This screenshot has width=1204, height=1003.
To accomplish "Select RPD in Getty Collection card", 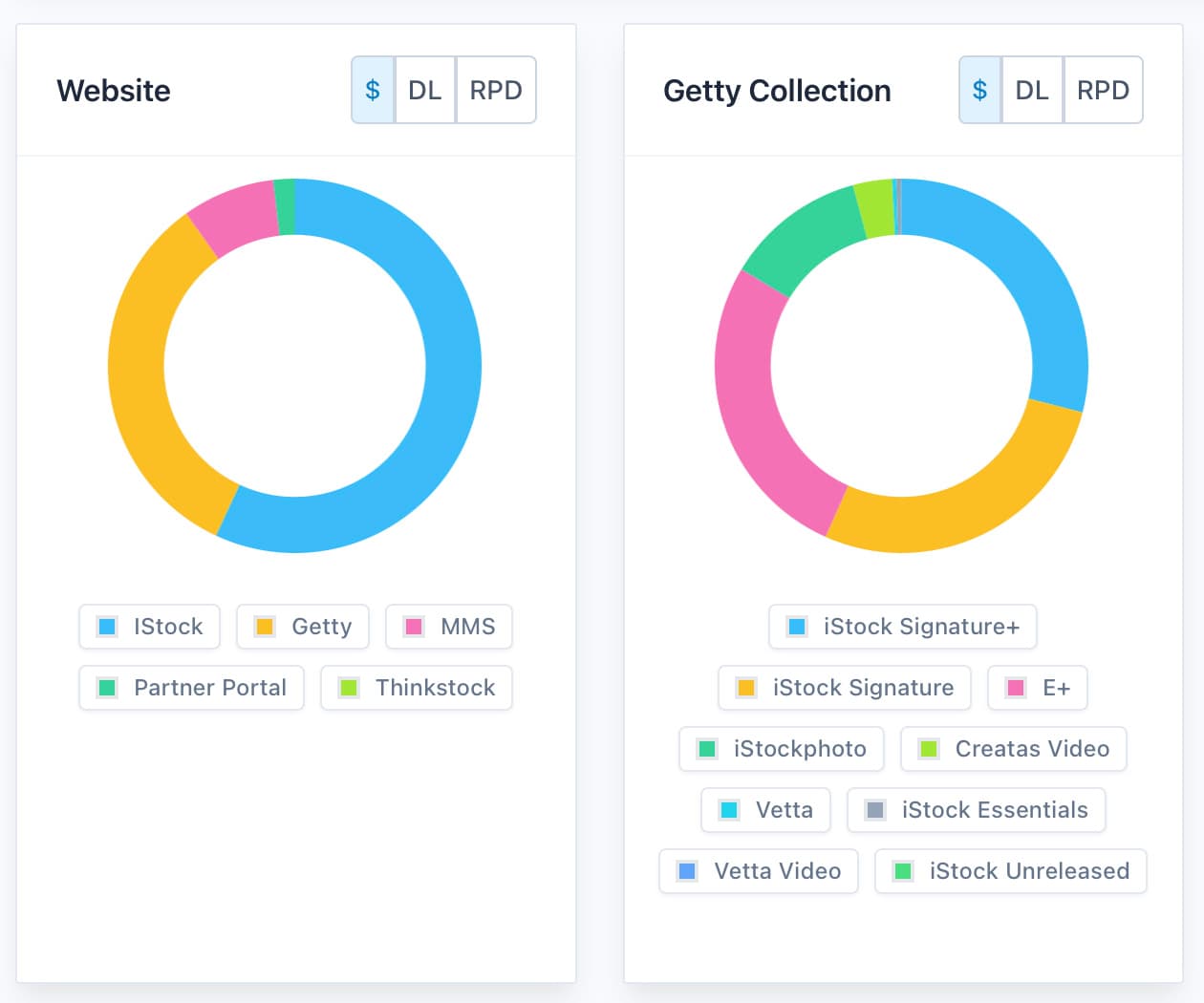I will [1103, 91].
